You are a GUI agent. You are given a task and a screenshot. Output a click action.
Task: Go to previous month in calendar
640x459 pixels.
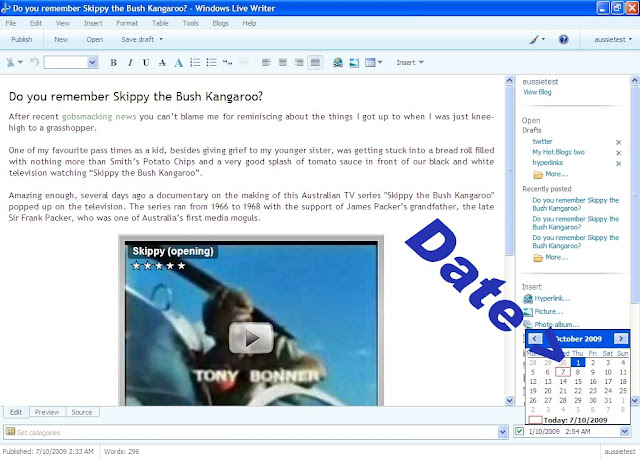tap(535, 339)
